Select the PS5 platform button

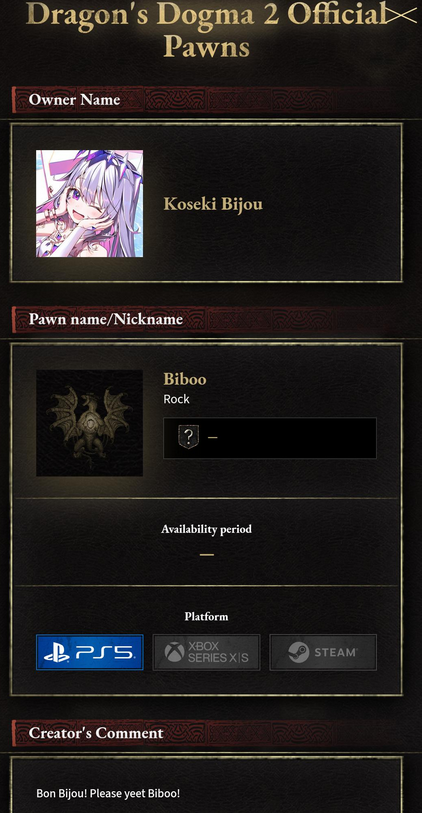(90, 652)
